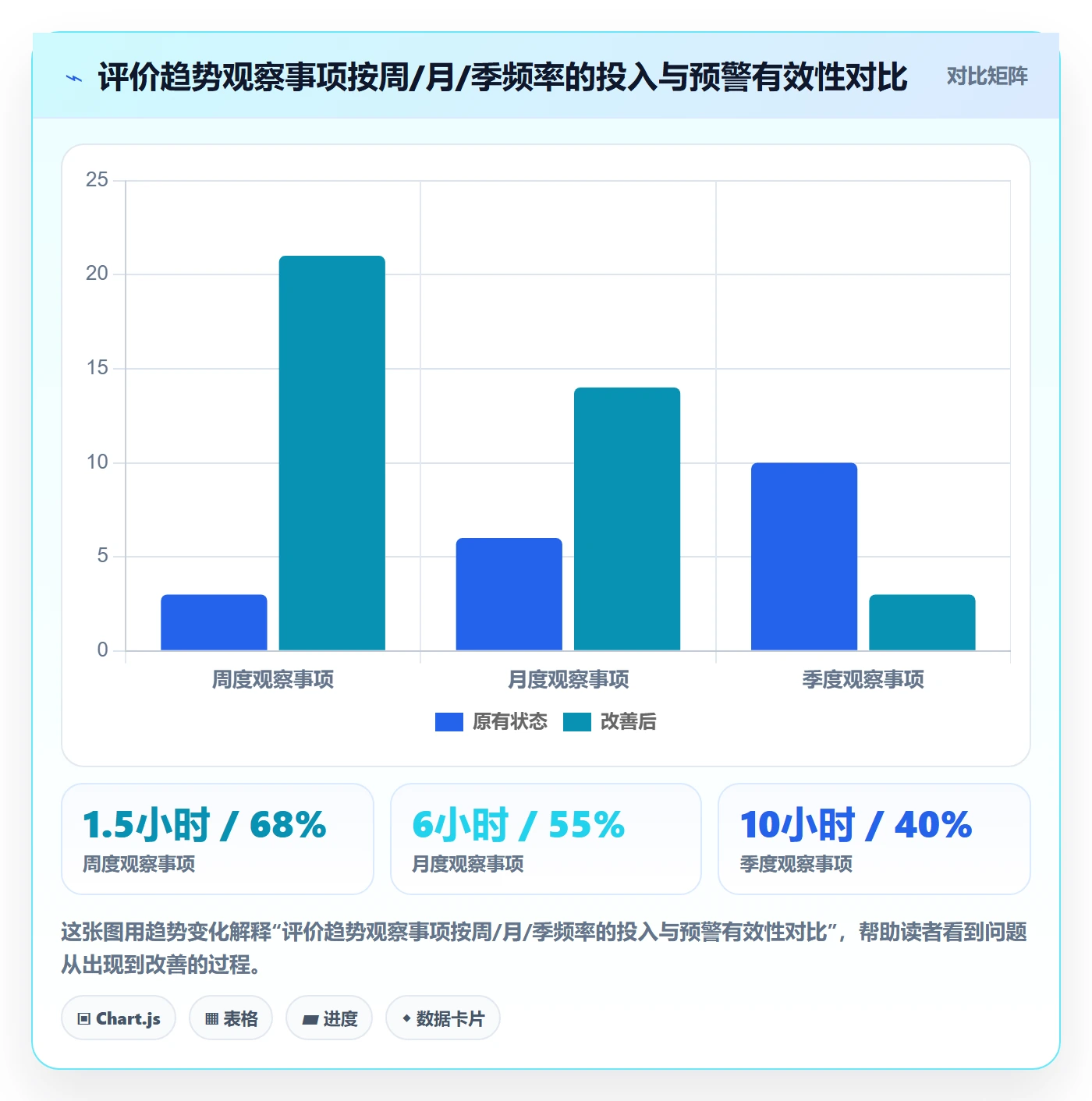
Task: Select the 表格 tag chip
Action: (231, 1018)
